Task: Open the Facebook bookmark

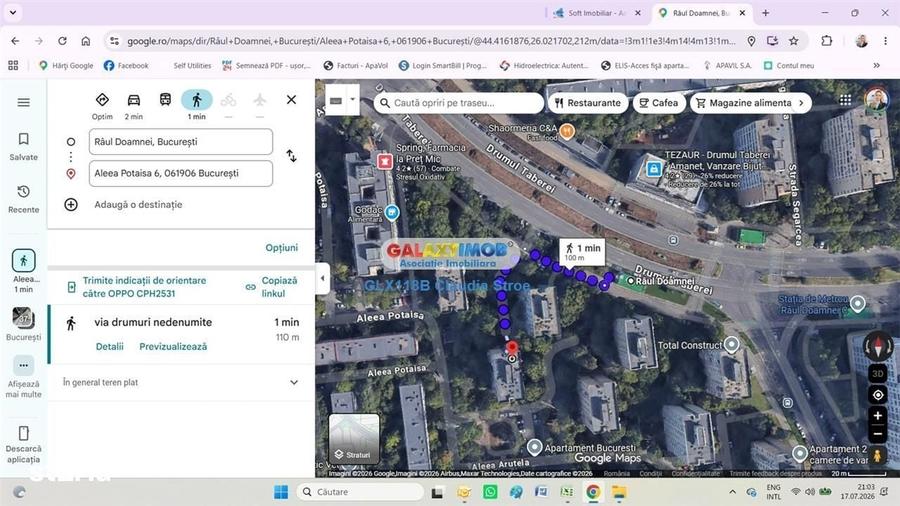Action: pos(126,65)
